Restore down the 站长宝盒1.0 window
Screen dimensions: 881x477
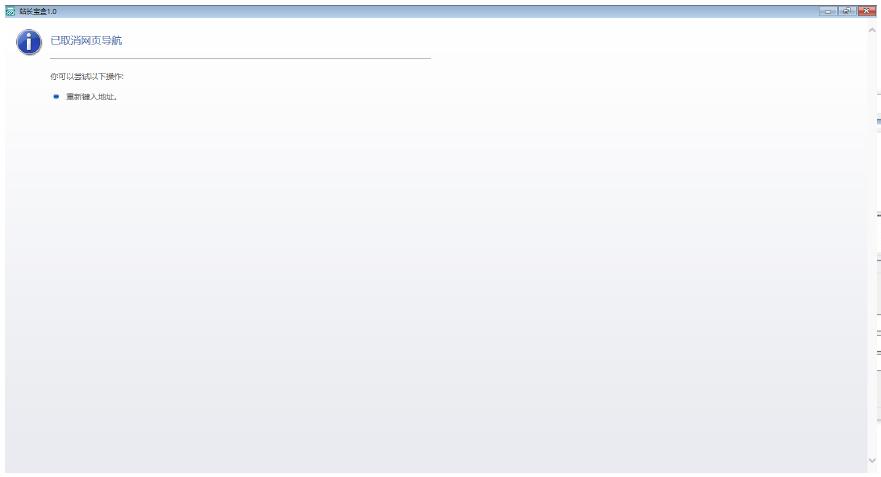pyautogui.click(x=847, y=11)
